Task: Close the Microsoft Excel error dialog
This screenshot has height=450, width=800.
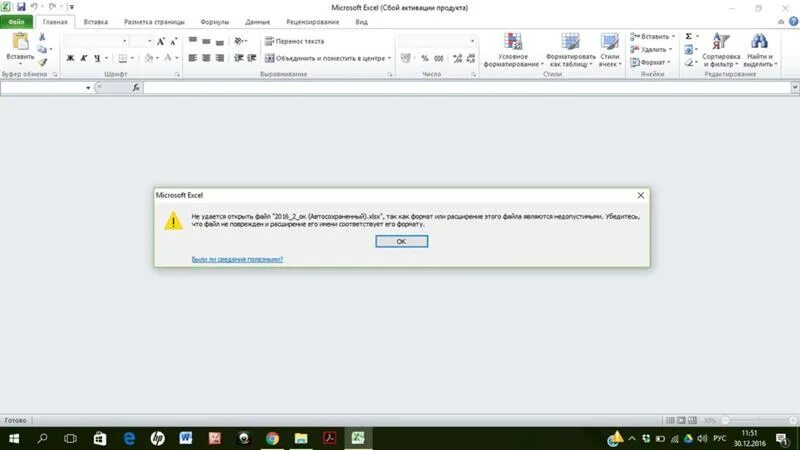Action: tap(640, 195)
